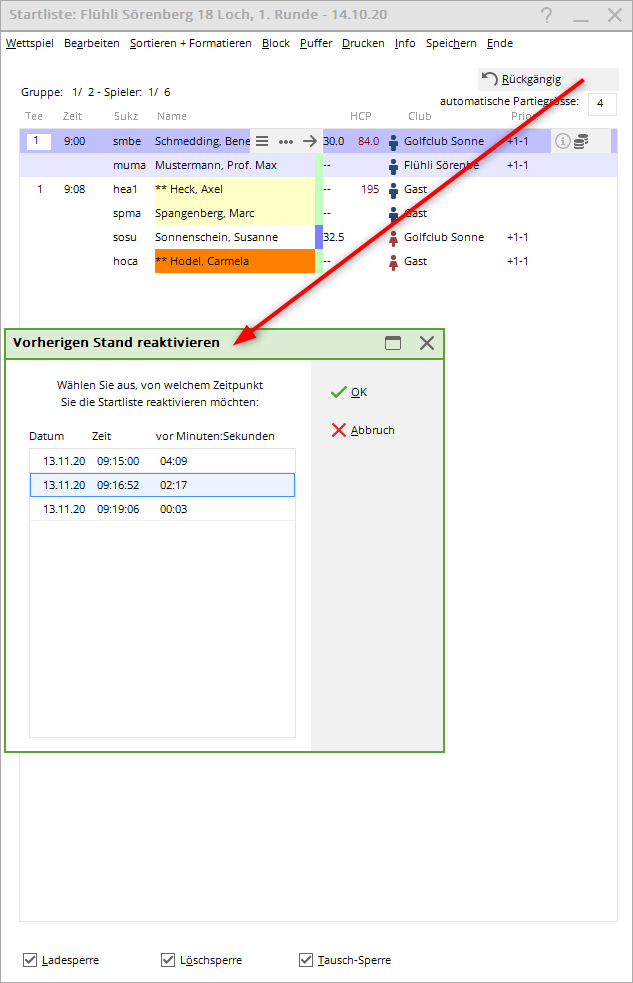Click the Sukz column header
This screenshot has height=983, width=633.
pyautogui.click(x=126, y=116)
